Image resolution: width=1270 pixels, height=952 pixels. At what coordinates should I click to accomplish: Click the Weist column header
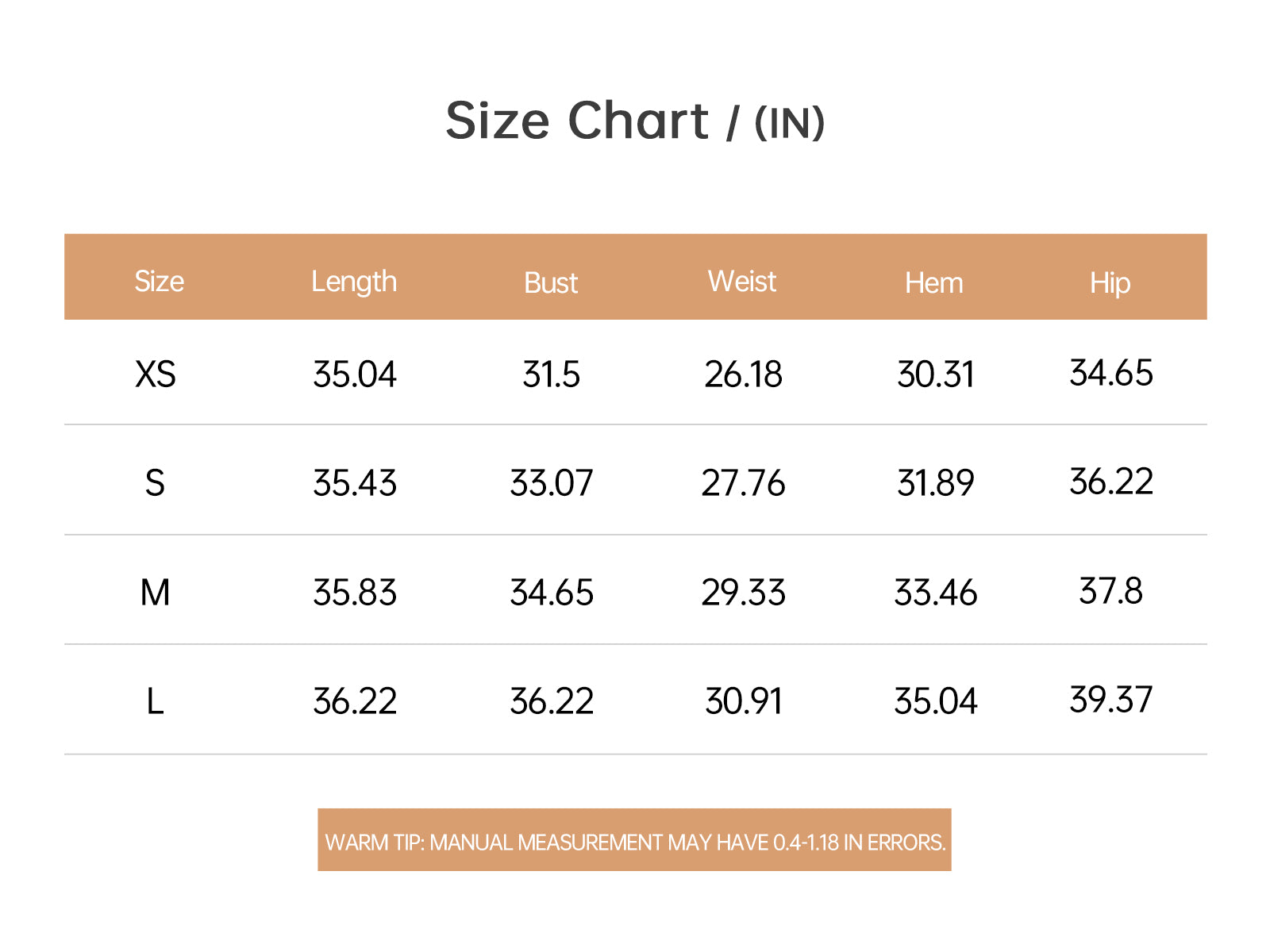tap(742, 281)
